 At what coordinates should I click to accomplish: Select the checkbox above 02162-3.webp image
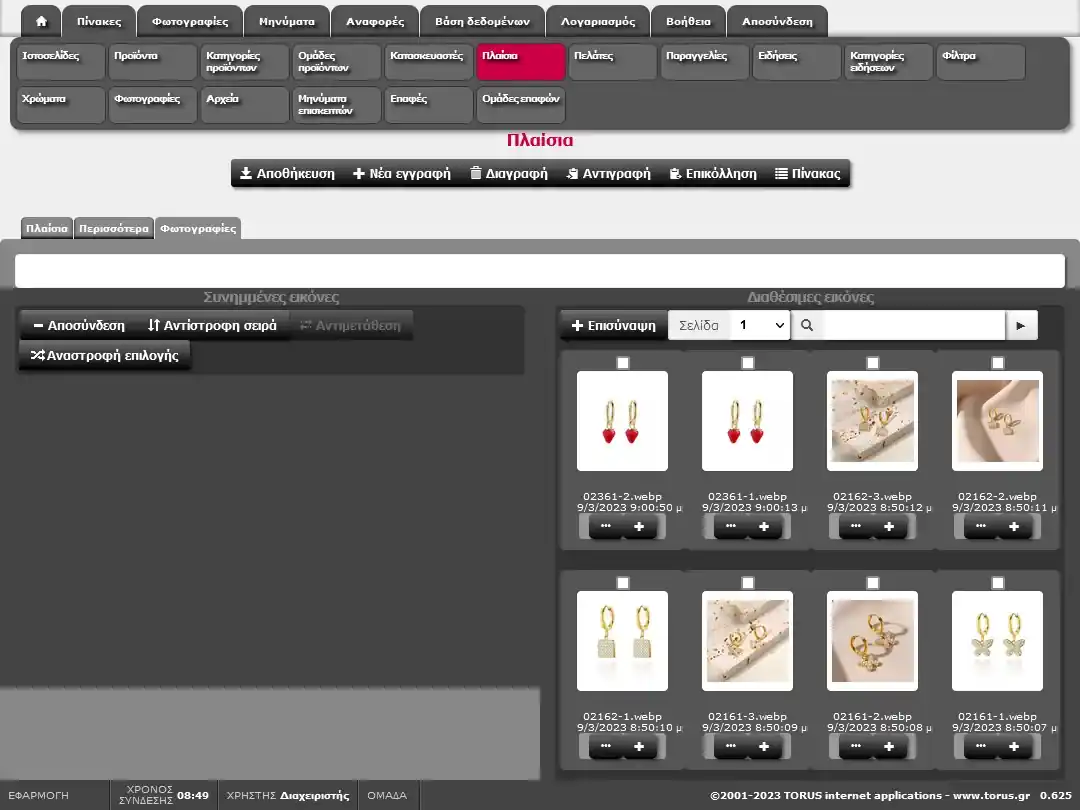tap(873, 363)
